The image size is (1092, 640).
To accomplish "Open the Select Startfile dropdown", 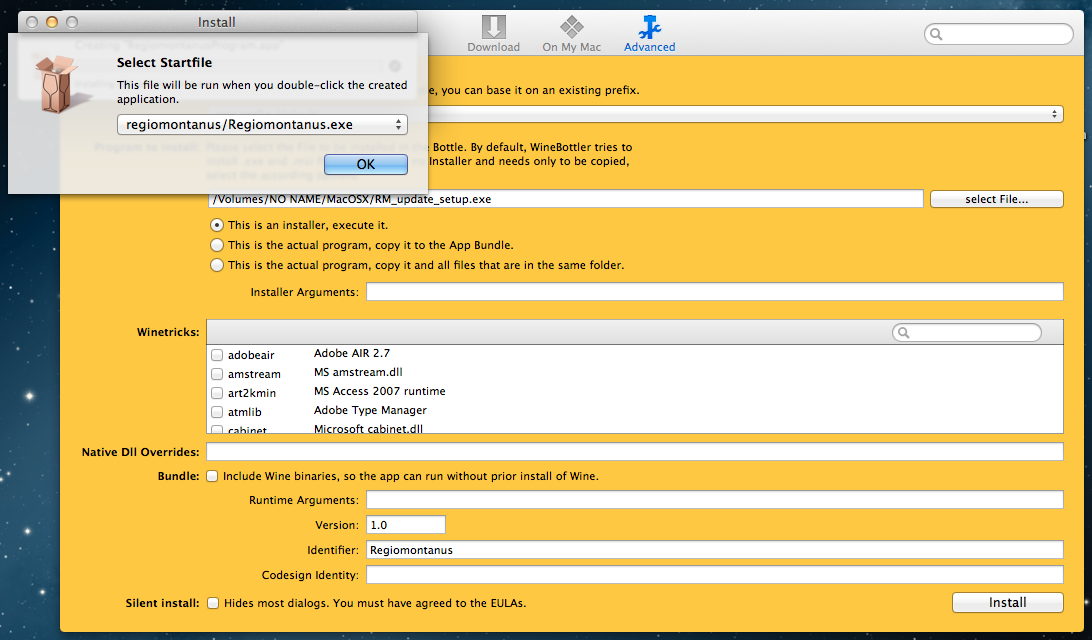I will click(x=262, y=125).
